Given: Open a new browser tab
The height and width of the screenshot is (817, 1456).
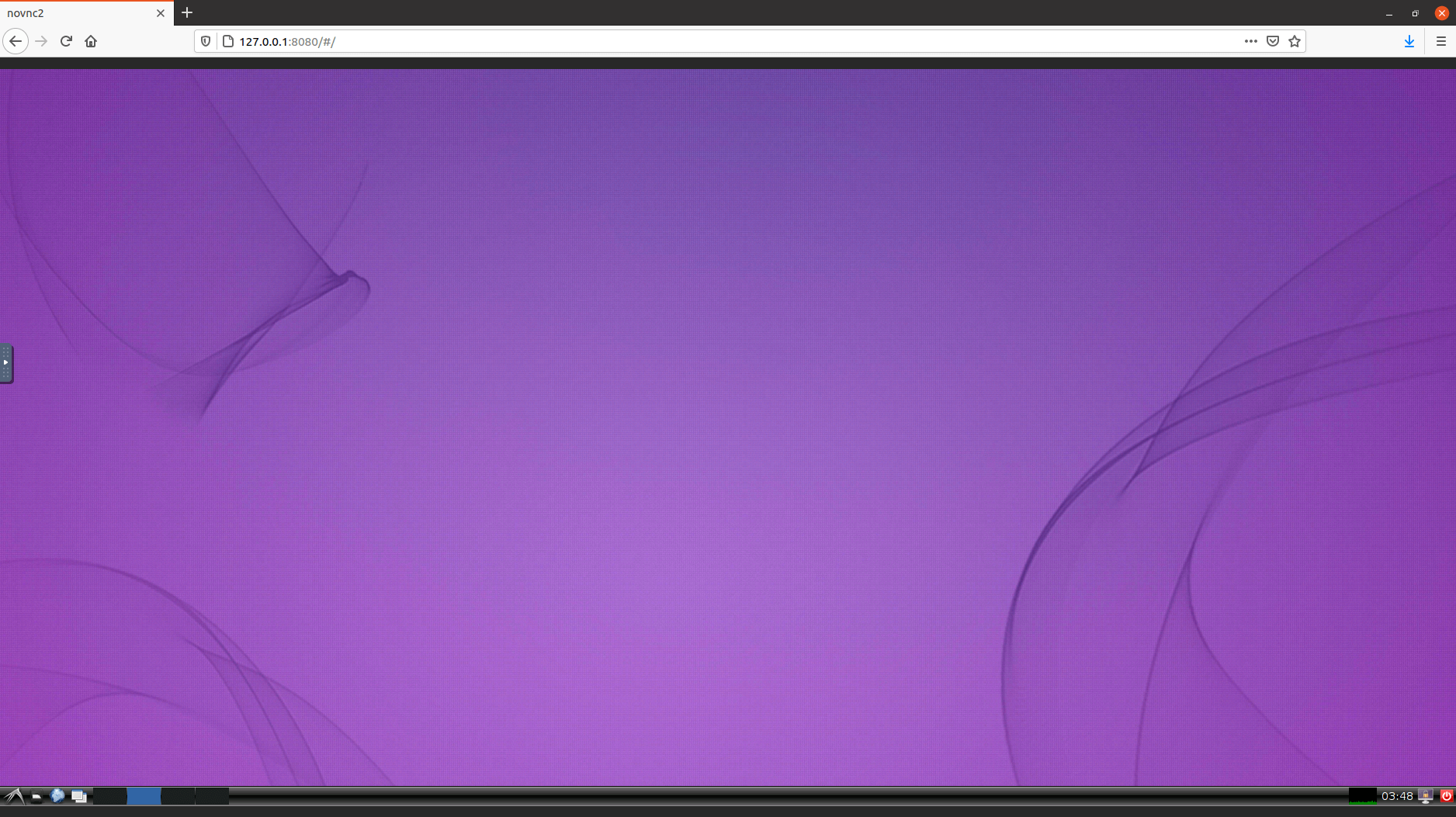Looking at the screenshot, I should coord(187,13).
